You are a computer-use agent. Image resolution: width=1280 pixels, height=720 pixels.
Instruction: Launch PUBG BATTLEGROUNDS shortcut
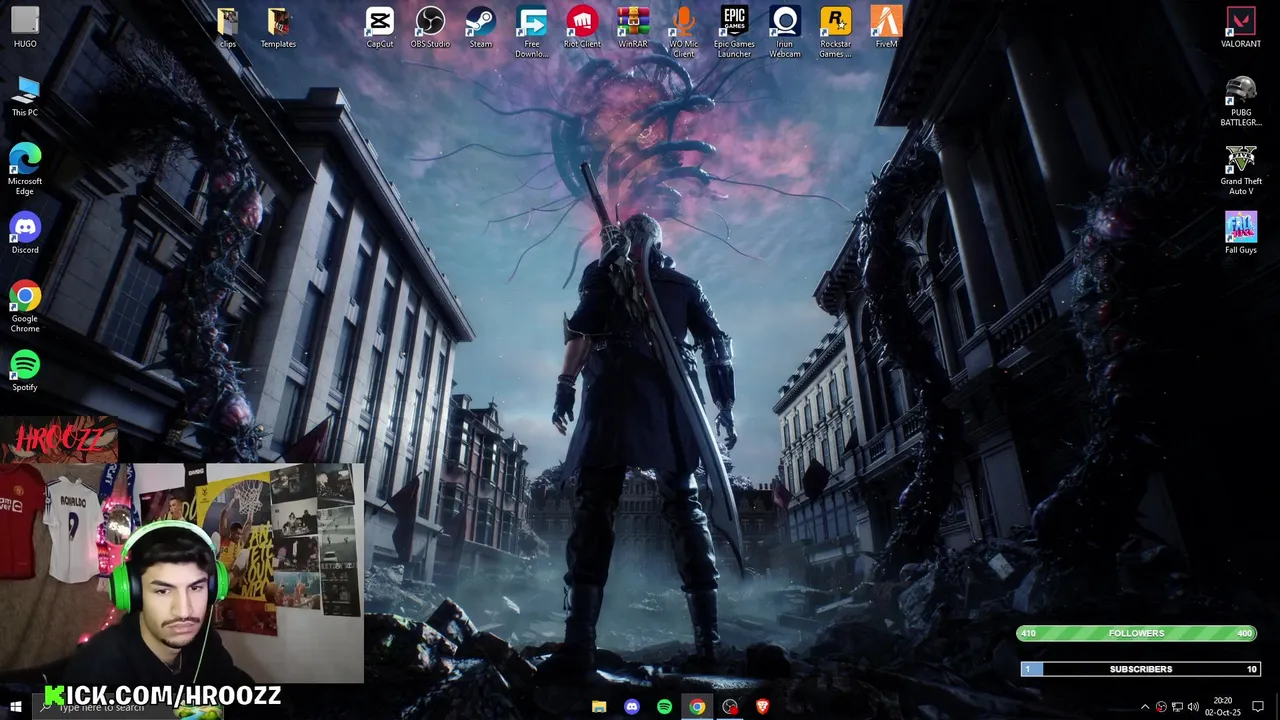click(x=1241, y=101)
